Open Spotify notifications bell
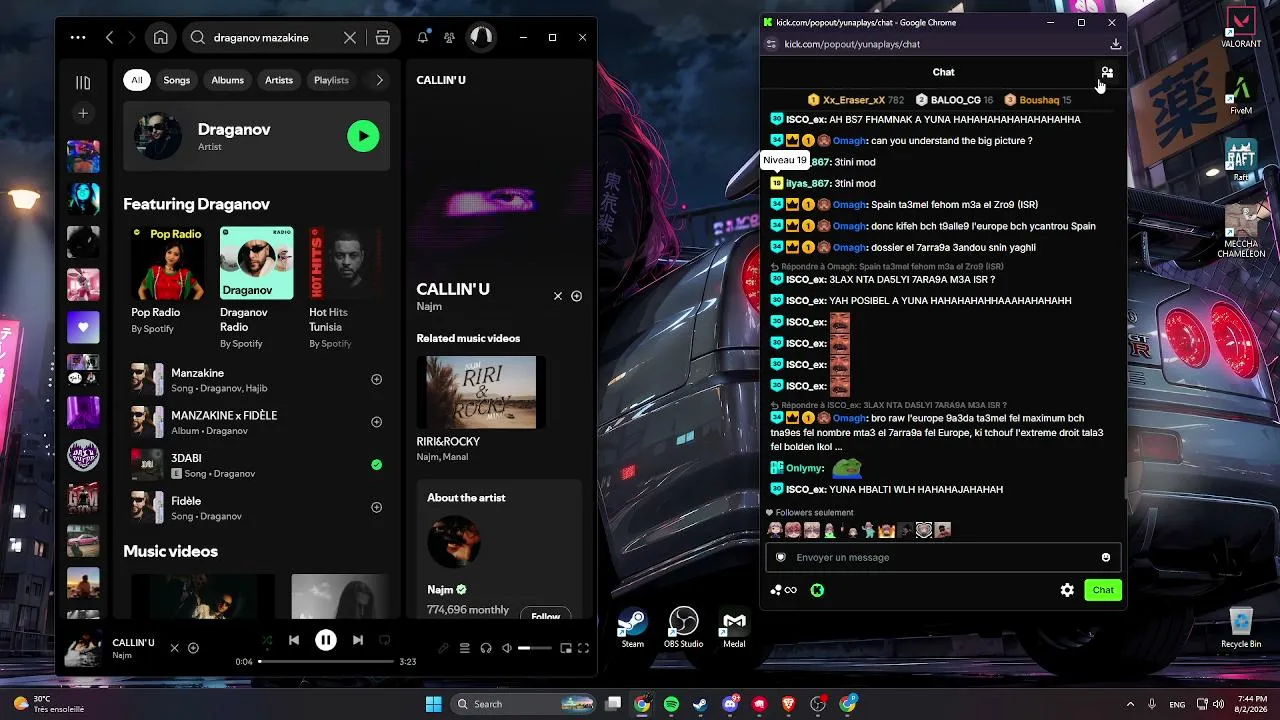1280x720 pixels. coord(423,38)
